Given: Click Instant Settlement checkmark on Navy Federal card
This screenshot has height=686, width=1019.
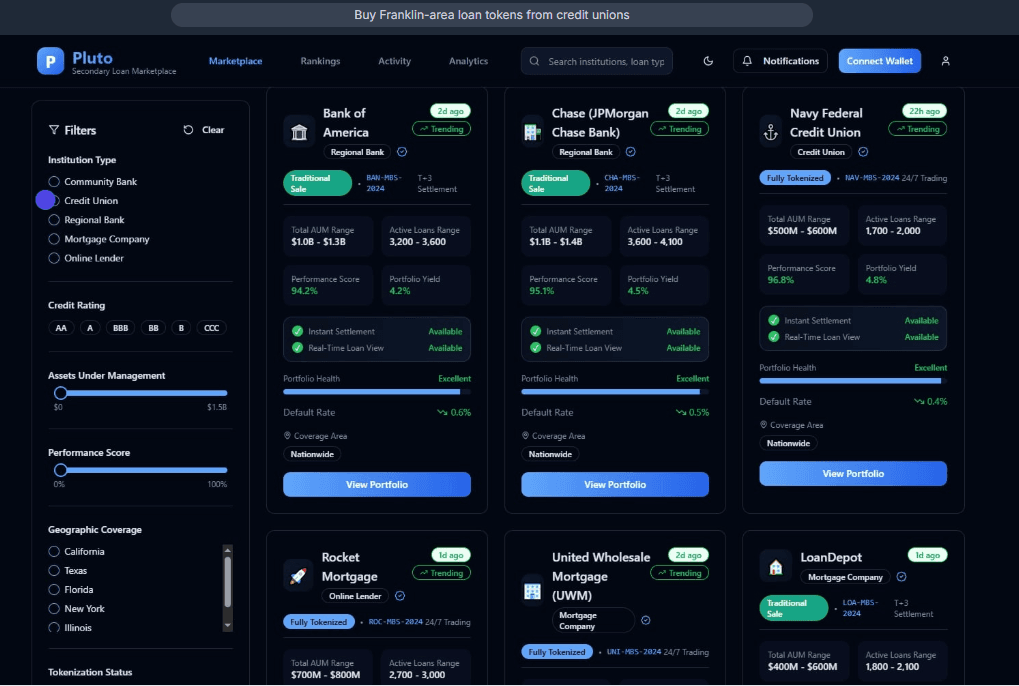Looking at the screenshot, I should 773,320.
